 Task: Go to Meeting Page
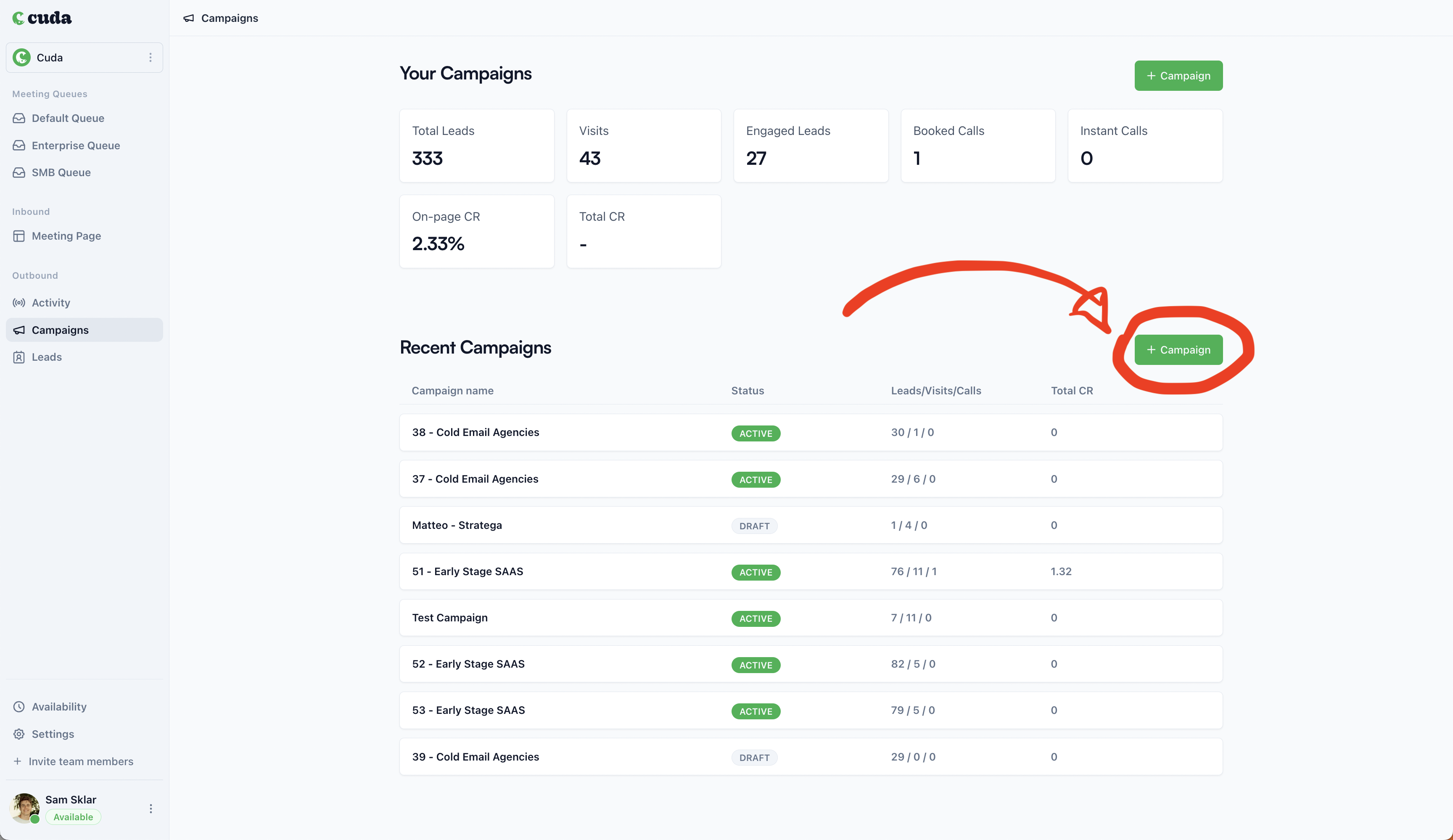tap(66, 236)
